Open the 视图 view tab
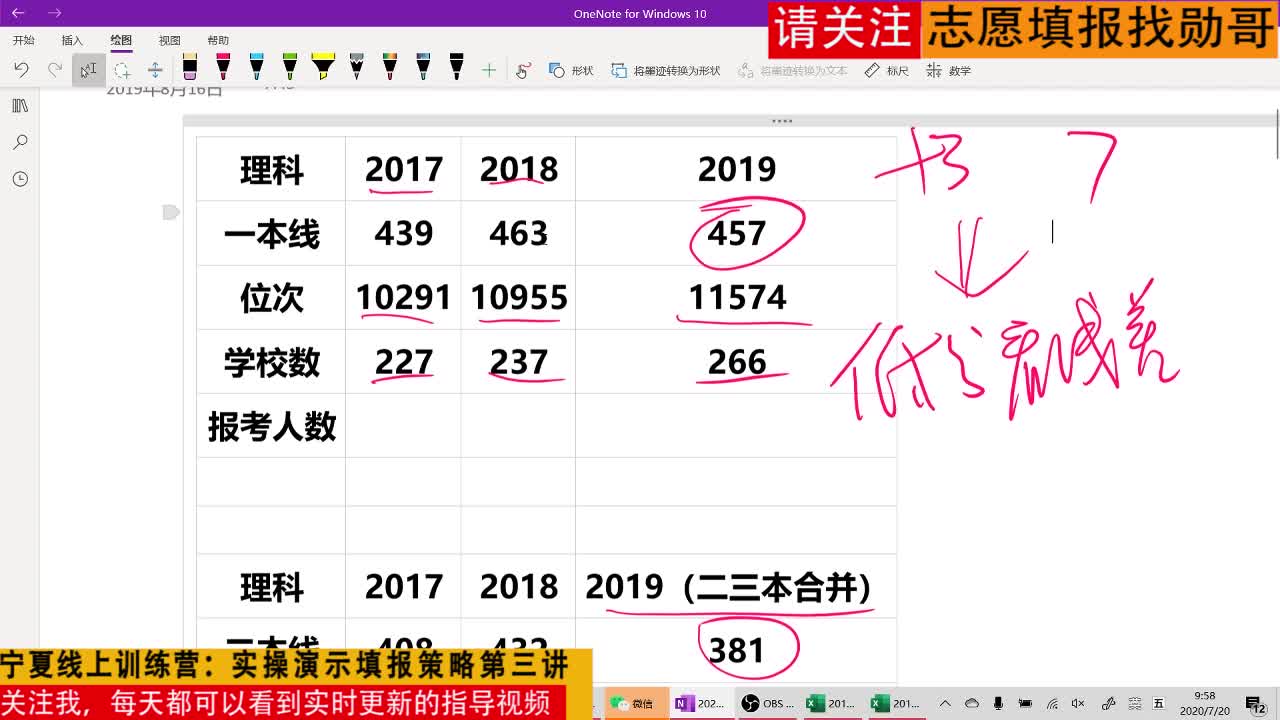The width and height of the screenshot is (1280, 720). 170,40
